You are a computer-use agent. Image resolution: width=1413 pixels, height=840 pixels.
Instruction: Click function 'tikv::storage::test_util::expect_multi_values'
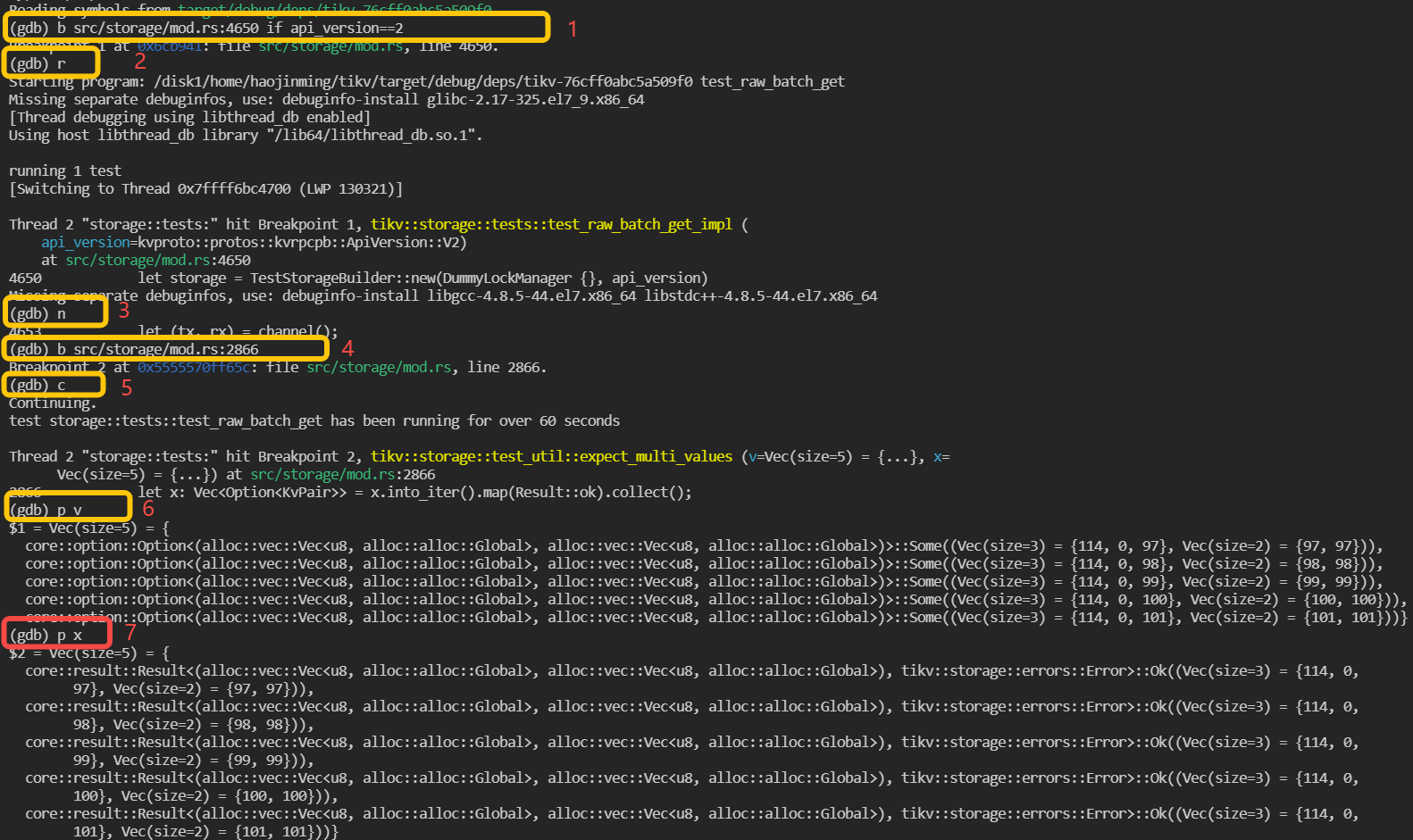pyautogui.click(x=551, y=456)
